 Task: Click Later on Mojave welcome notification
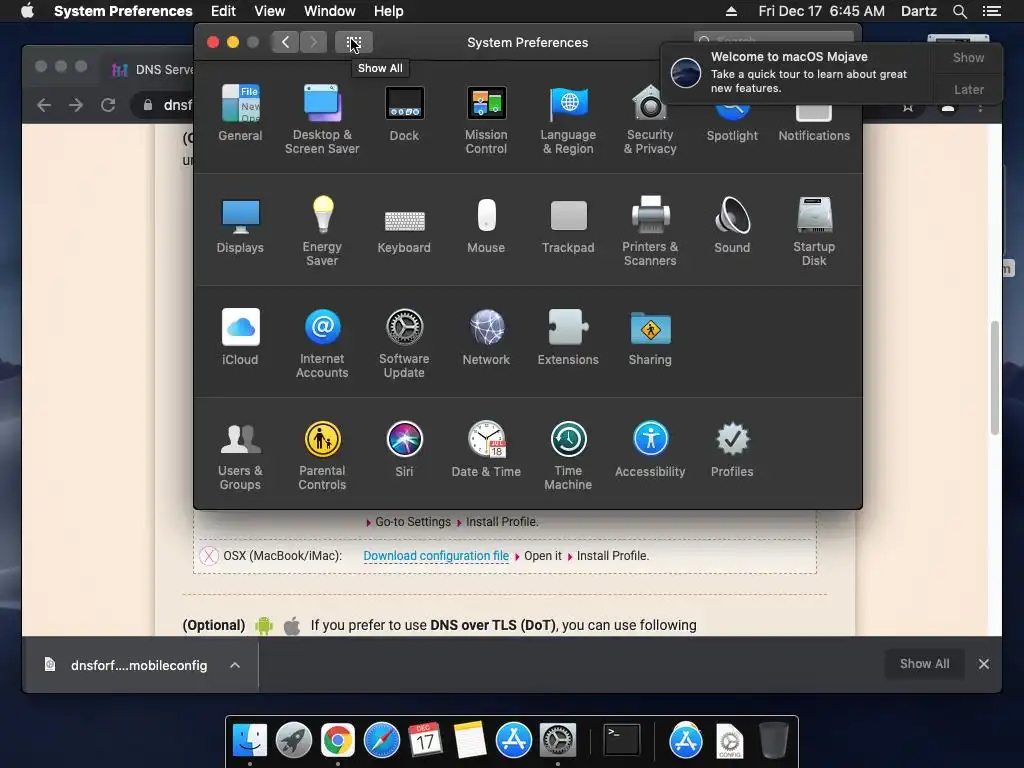[x=968, y=89]
